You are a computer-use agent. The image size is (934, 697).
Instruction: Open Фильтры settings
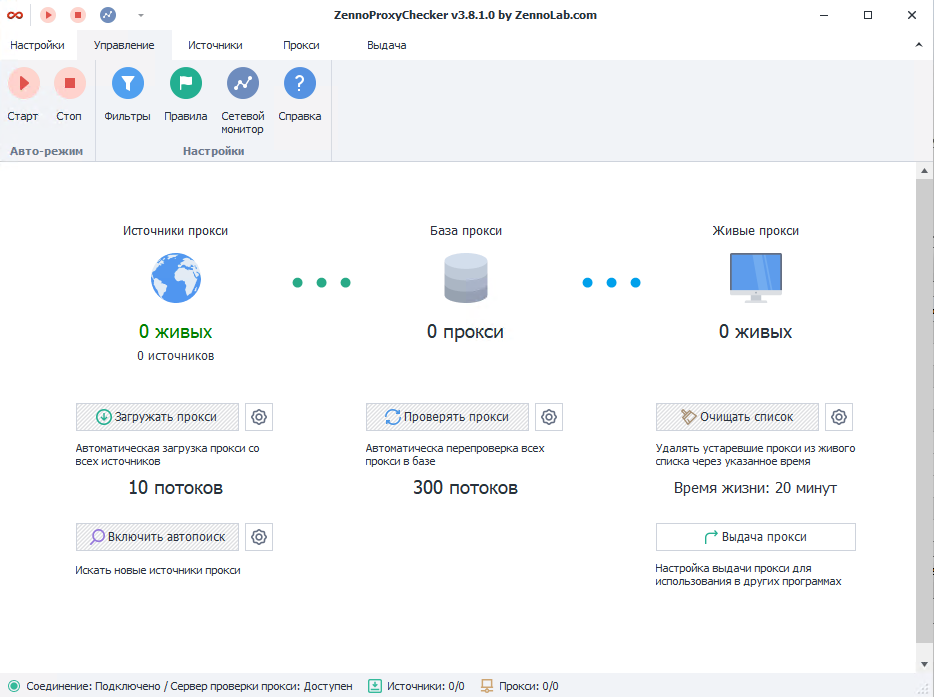pos(127,94)
